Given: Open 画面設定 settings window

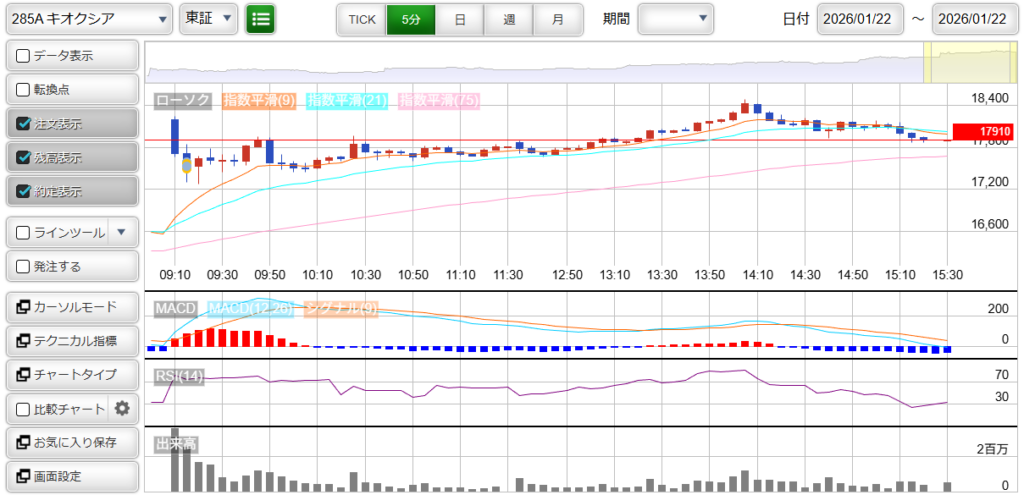Looking at the screenshot, I should click(x=71, y=476).
